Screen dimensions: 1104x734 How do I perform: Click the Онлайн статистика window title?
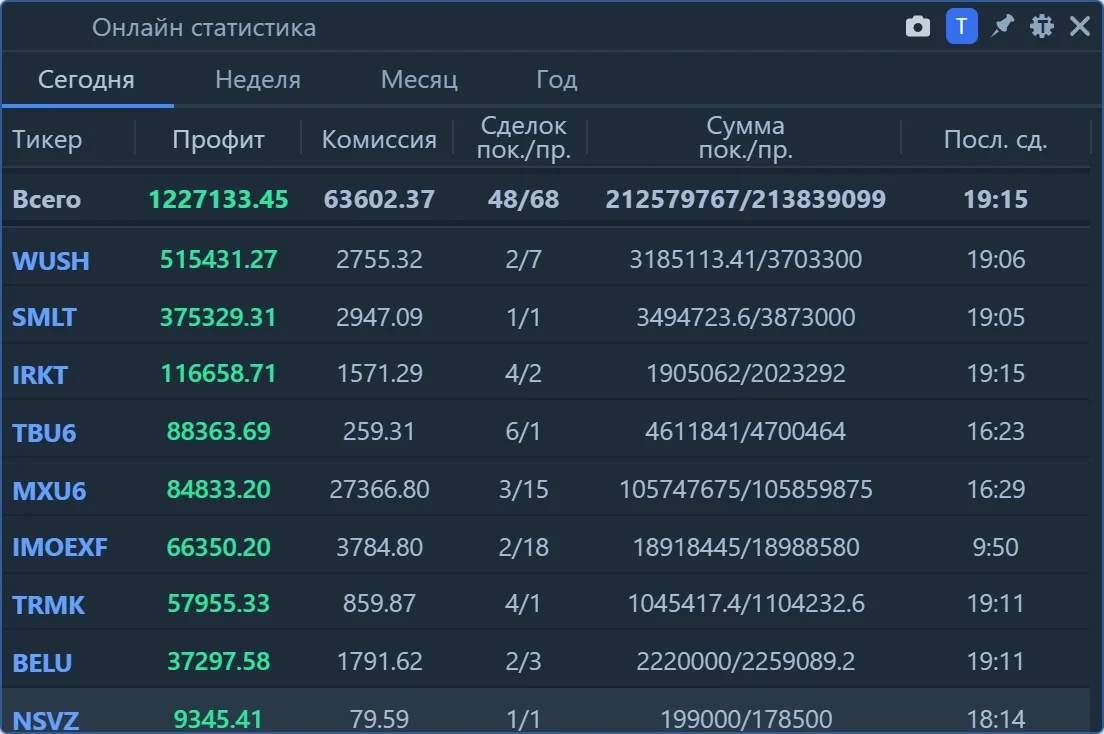tap(203, 27)
